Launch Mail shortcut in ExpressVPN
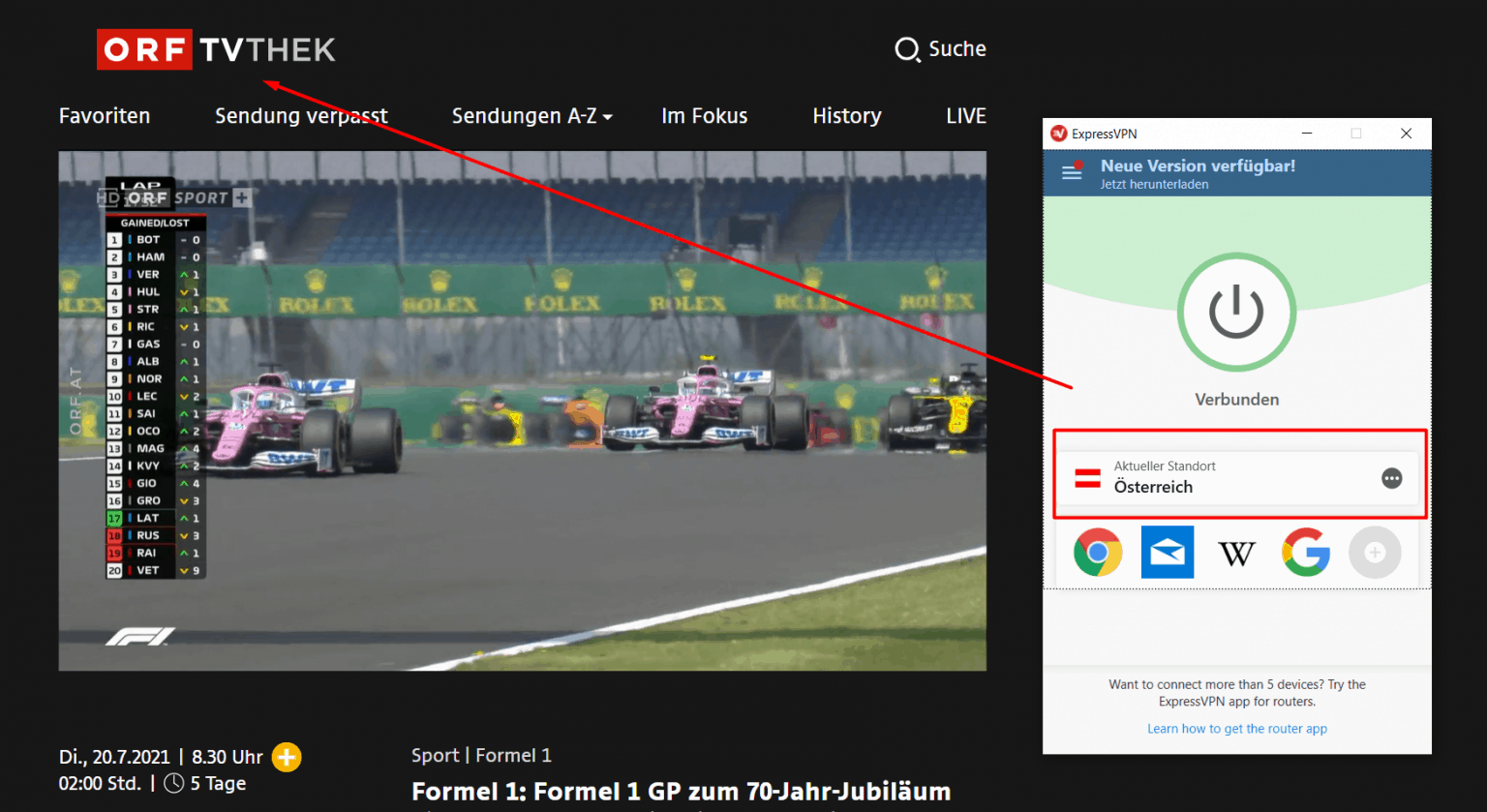Image resolution: width=1487 pixels, height=812 pixels. point(1167,553)
